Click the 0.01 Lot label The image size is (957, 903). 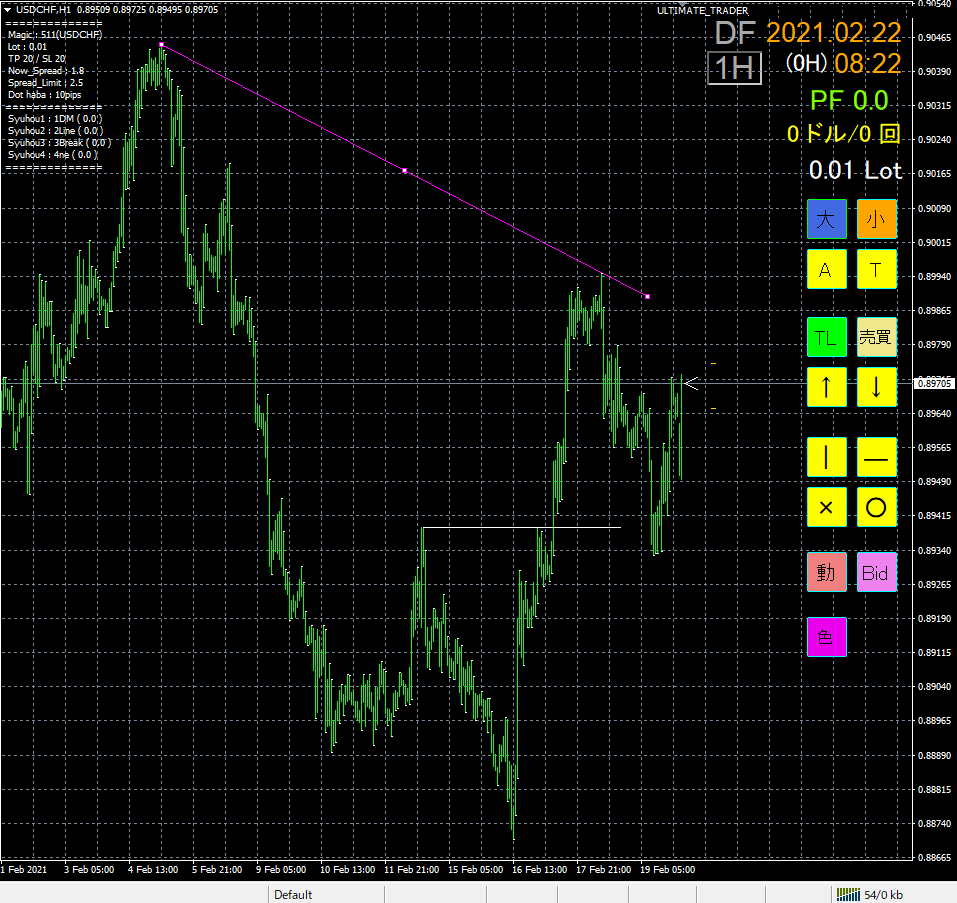click(855, 170)
